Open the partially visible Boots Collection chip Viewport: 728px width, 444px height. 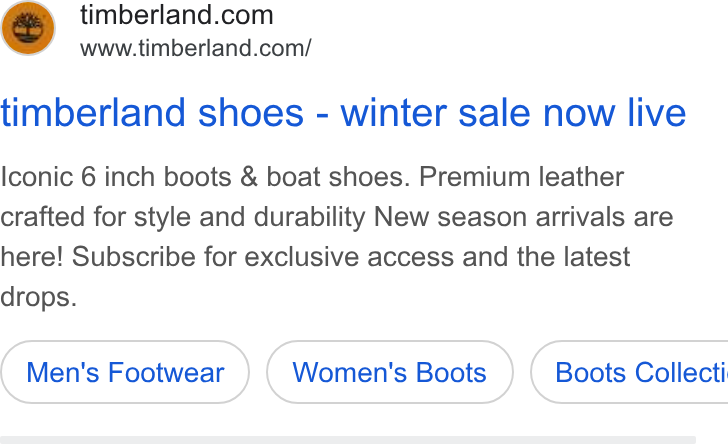(630, 372)
